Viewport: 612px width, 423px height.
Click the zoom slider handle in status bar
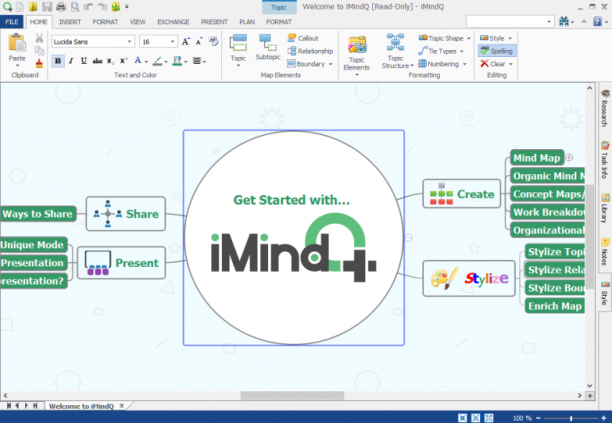point(571,418)
